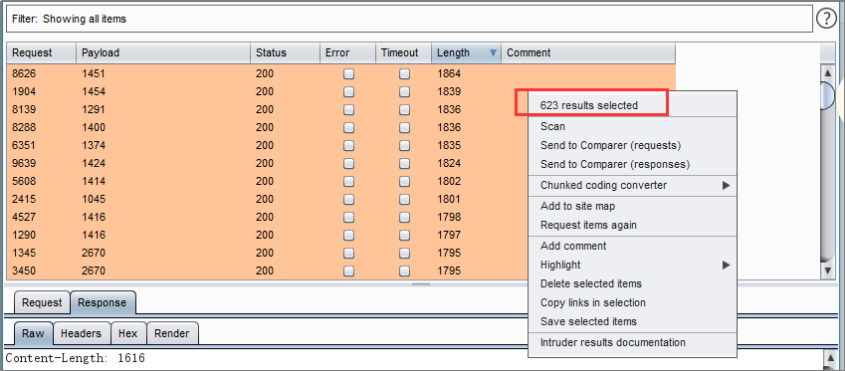Open Intruder results documentation

613,342
